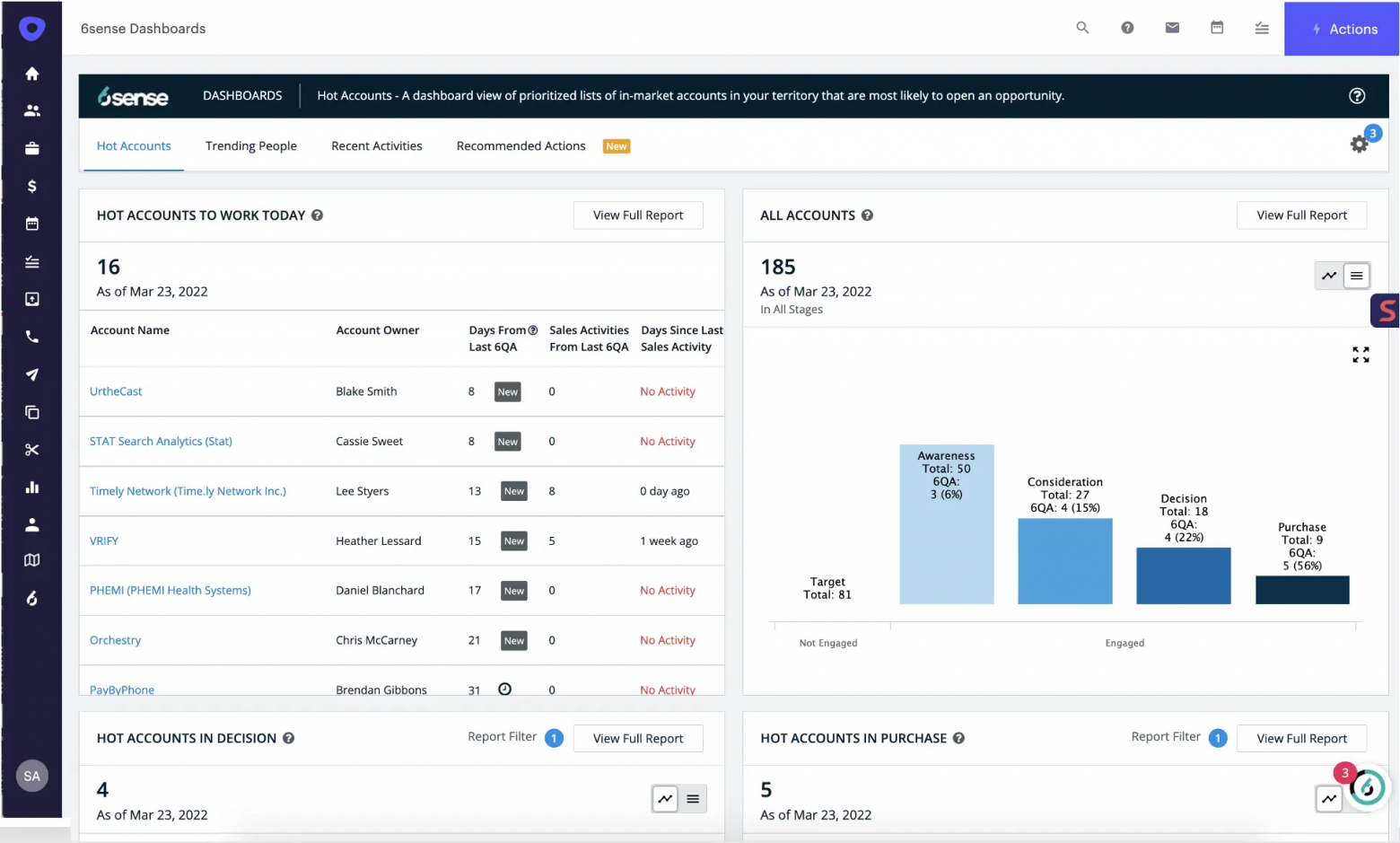
Task: Click the Home icon in left sidebar
Action: click(32, 74)
